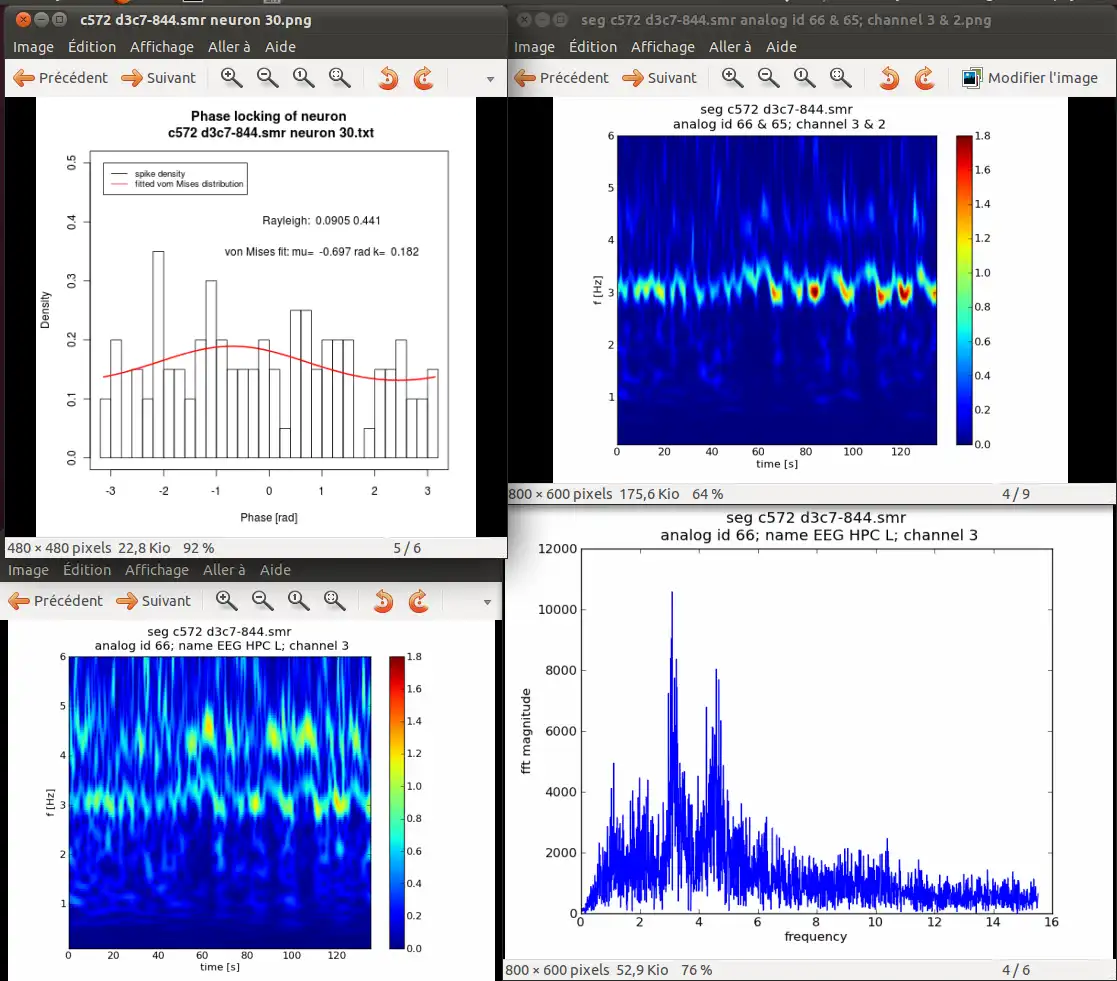This screenshot has width=1117, height=981.
Task: Show channel 3 & 2 image at normal size
Action: (x=804, y=78)
